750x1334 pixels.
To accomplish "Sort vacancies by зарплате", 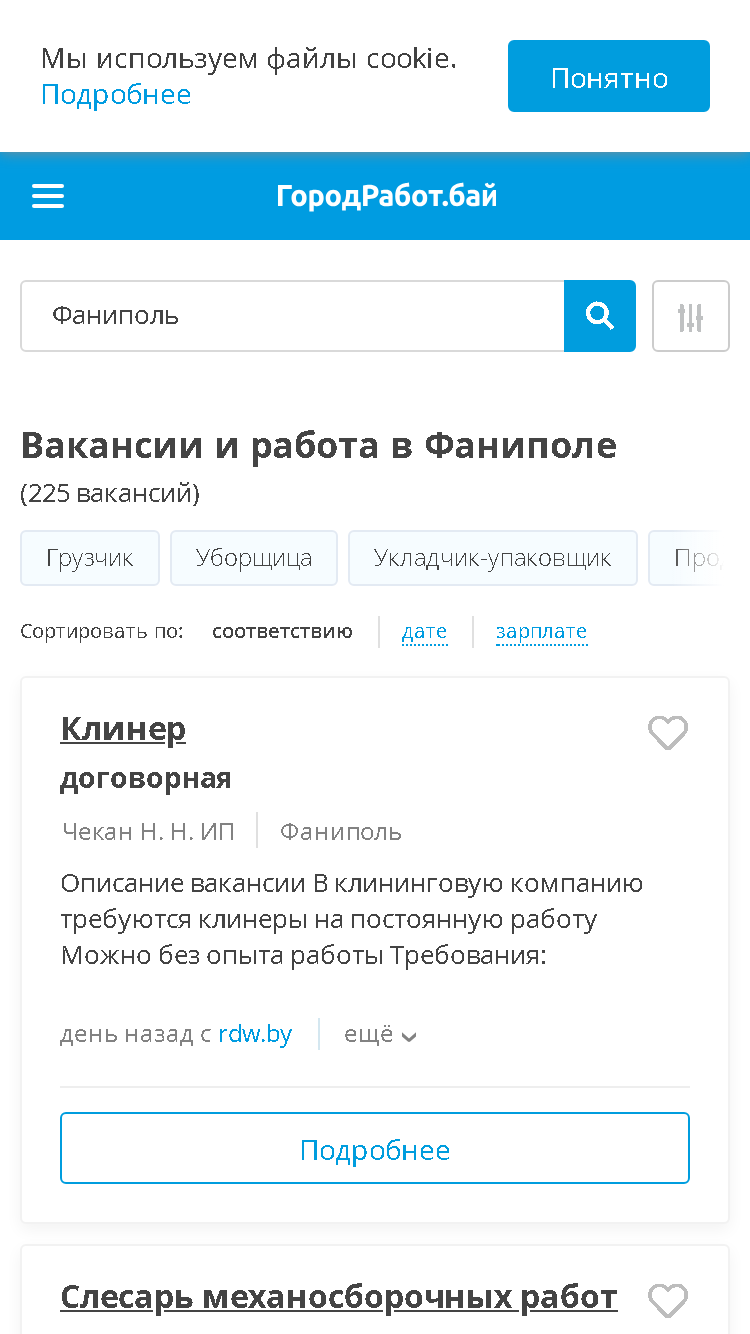I will (x=541, y=632).
